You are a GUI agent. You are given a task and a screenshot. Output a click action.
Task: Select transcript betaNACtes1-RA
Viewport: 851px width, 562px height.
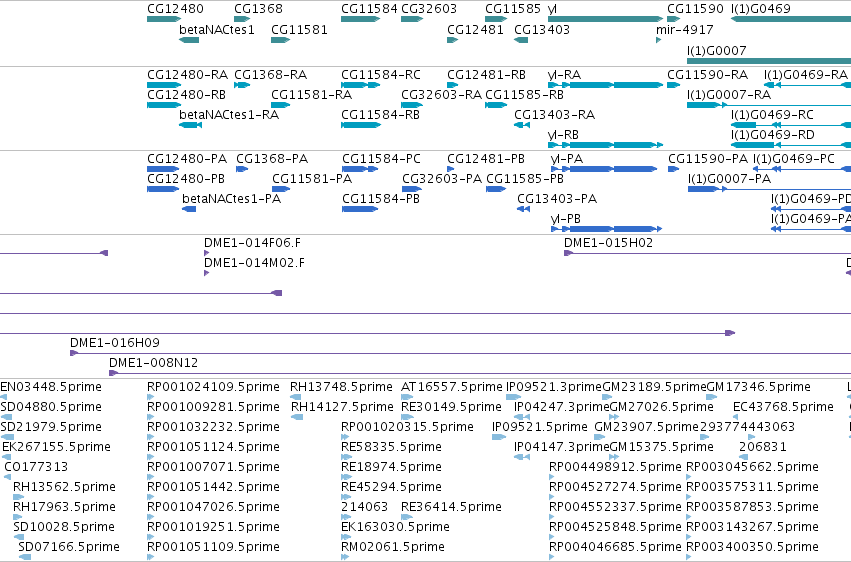(x=190, y=125)
